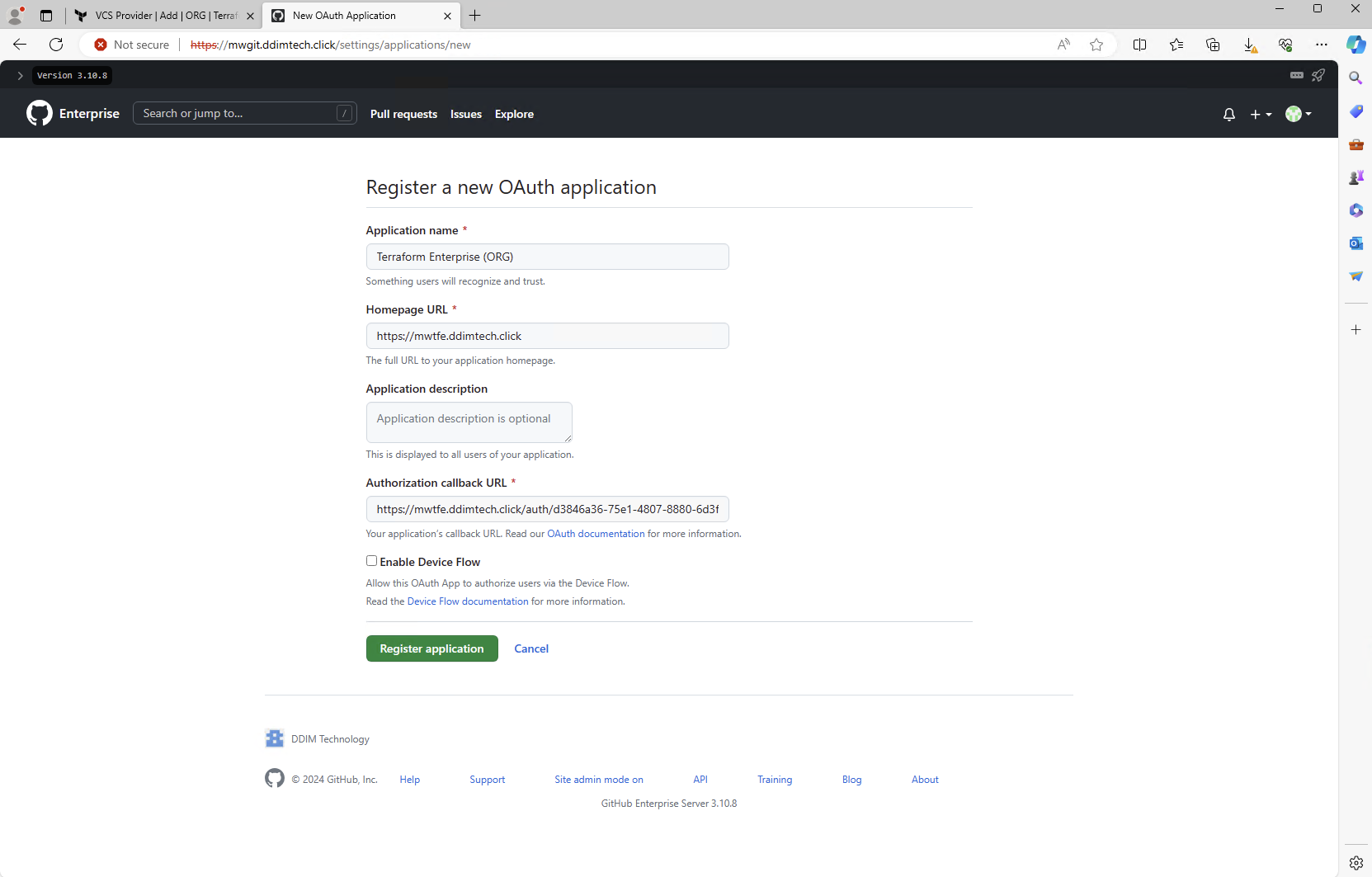
Task: Open the notifications bell
Action: click(x=1229, y=115)
